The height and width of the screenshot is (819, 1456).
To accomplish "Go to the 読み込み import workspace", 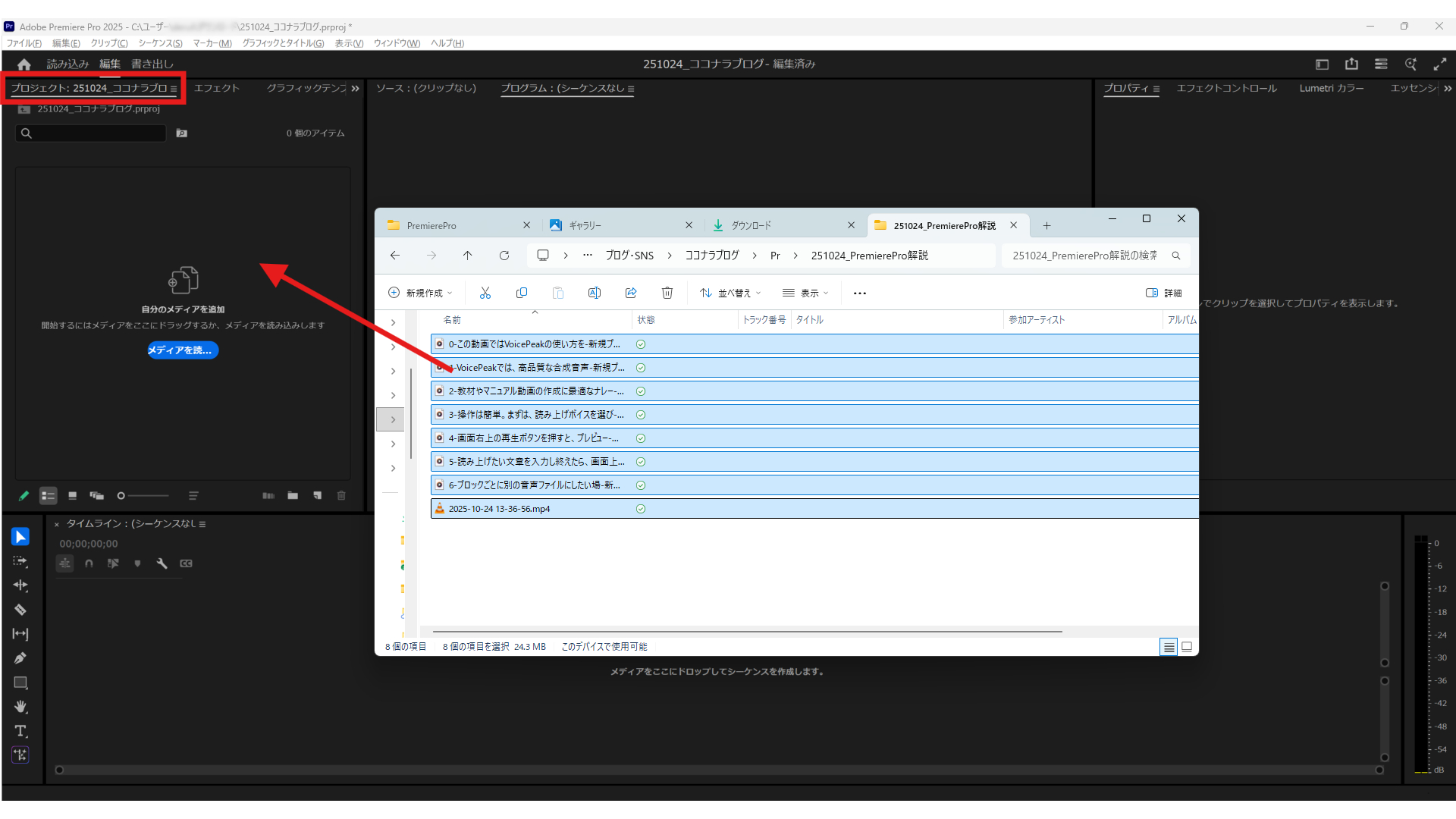I will pos(68,64).
